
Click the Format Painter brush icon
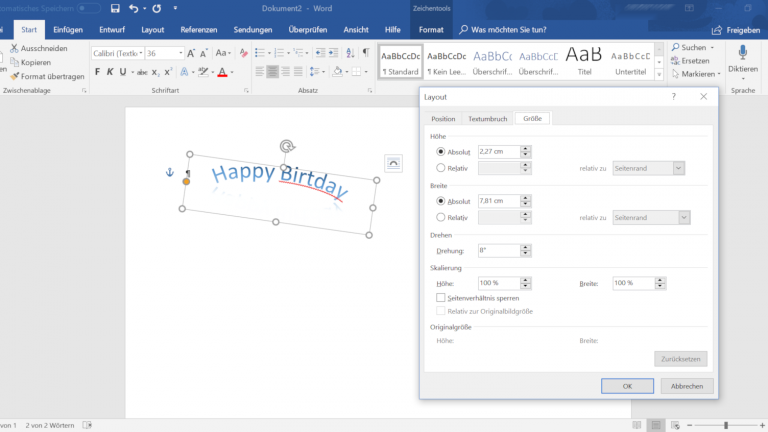(x=14, y=76)
